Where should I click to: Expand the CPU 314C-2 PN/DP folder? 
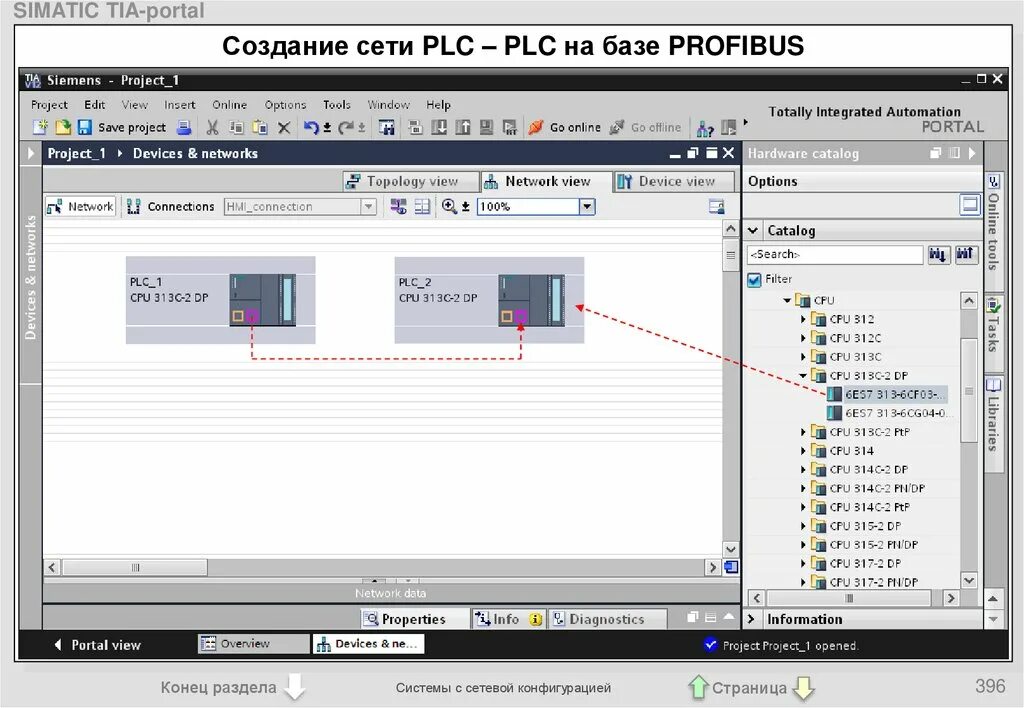(803, 489)
